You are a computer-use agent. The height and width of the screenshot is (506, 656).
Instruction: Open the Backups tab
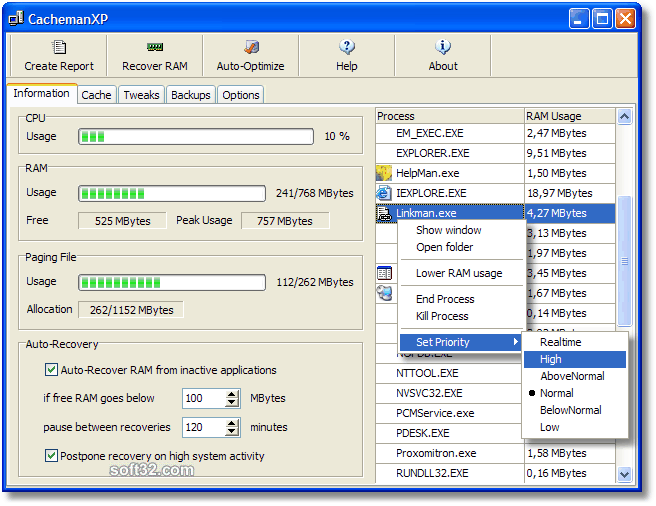191,95
